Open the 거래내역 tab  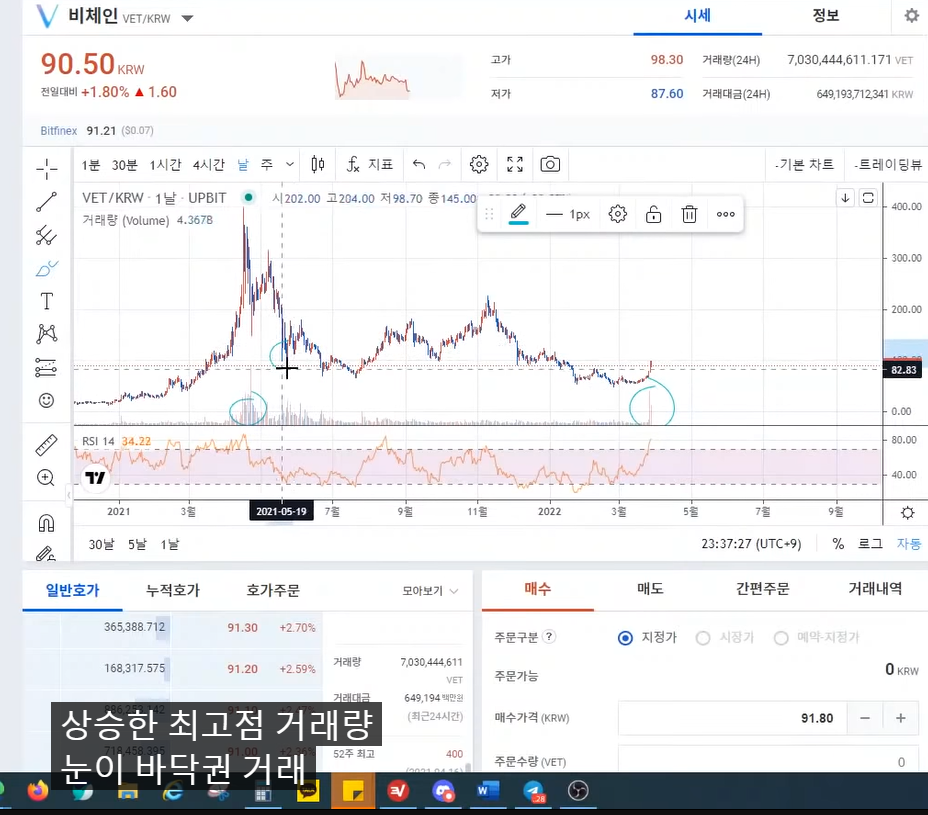pyautogui.click(x=875, y=589)
